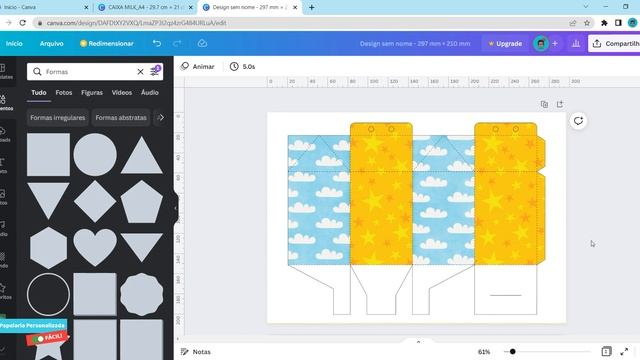Collapse the side panel handle

point(176,208)
